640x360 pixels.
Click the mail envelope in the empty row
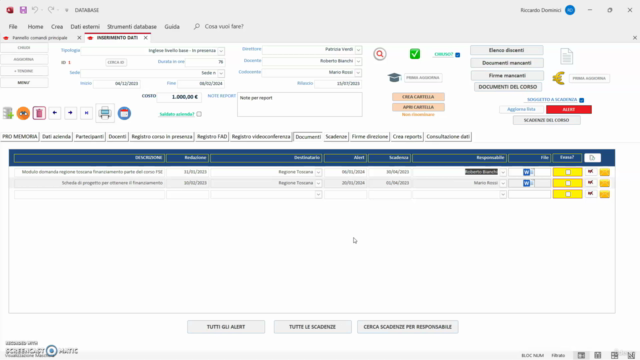coord(604,194)
